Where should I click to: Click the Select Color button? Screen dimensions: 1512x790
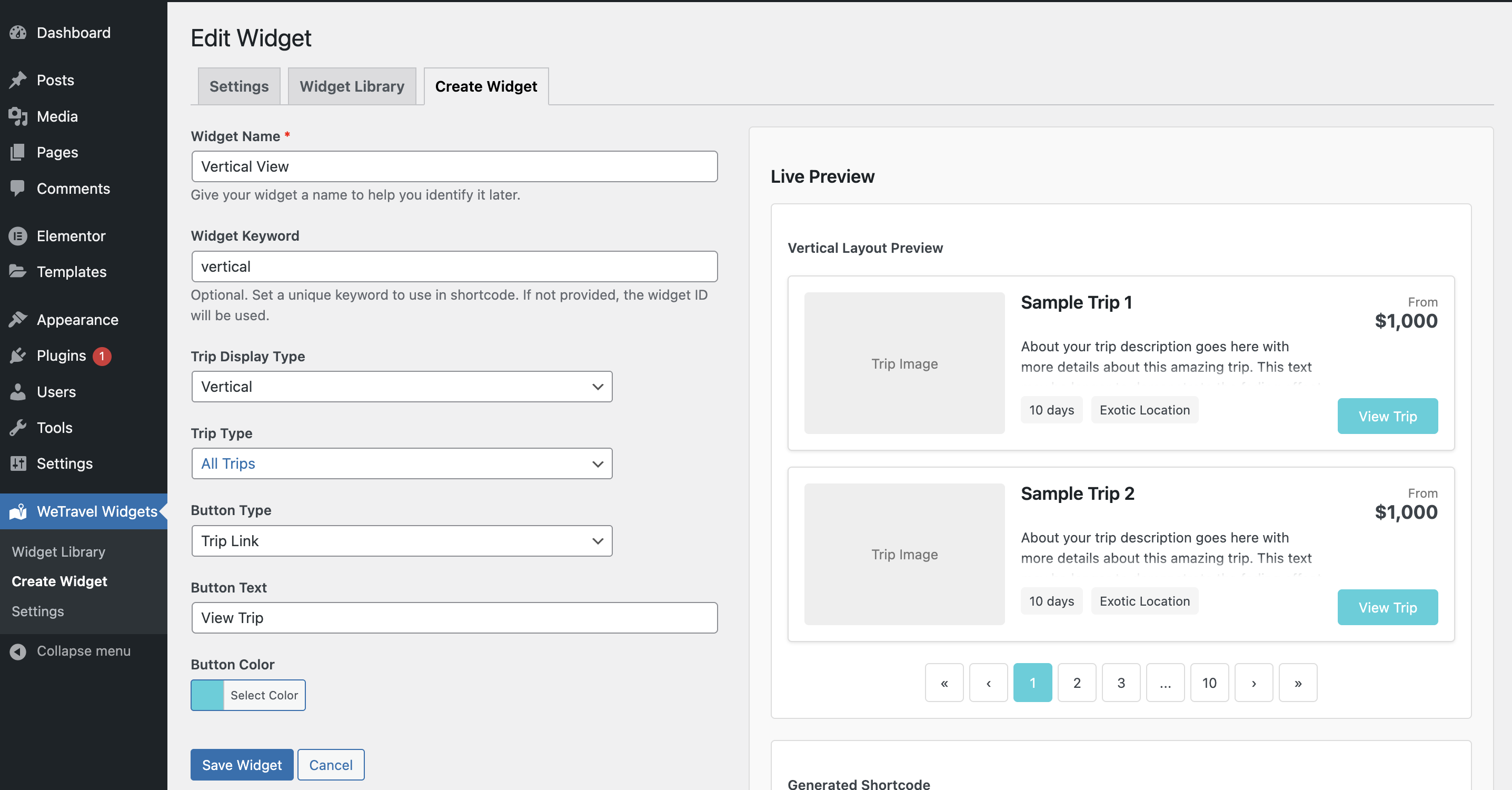tap(264, 695)
